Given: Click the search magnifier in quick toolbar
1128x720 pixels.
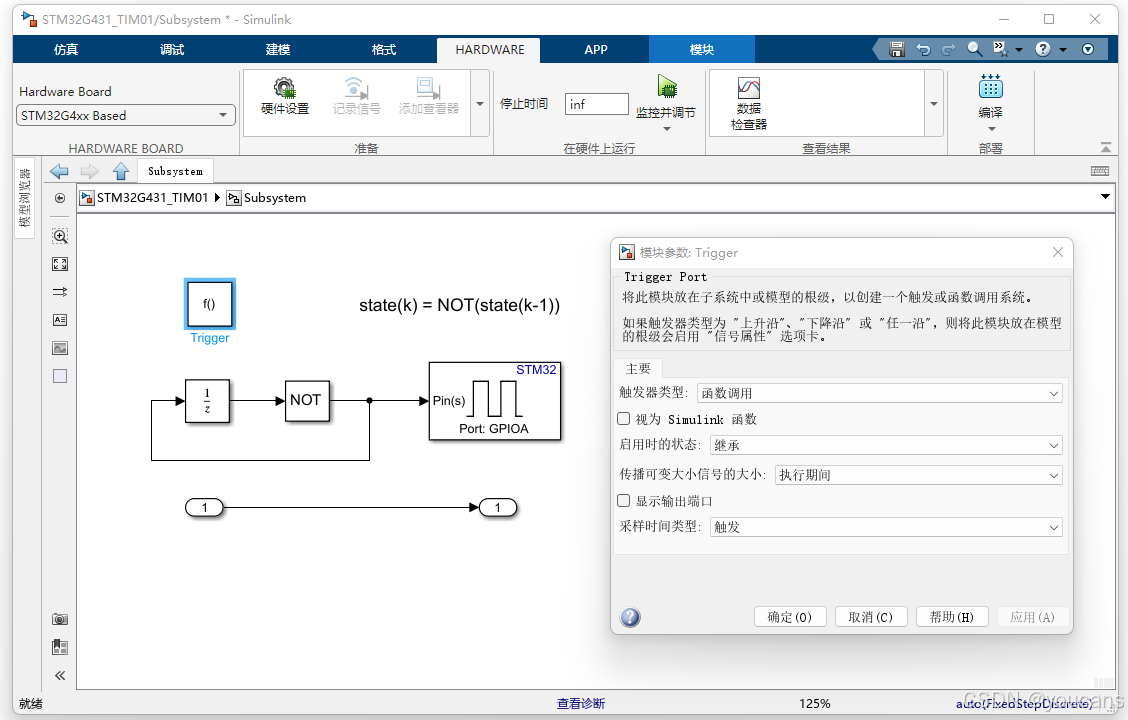Looking at the screenshot, I should click(x=974, y=49).
